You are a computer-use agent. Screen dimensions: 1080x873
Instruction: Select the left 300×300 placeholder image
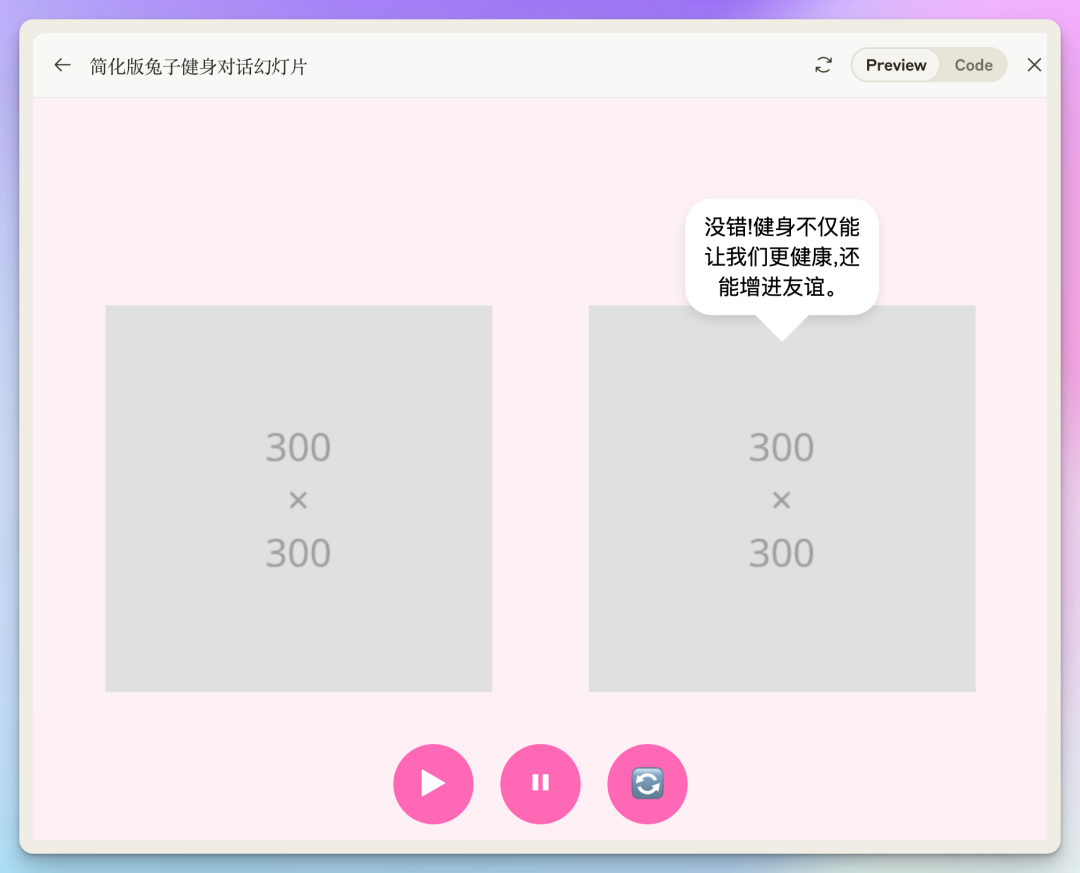click(298, 620)
